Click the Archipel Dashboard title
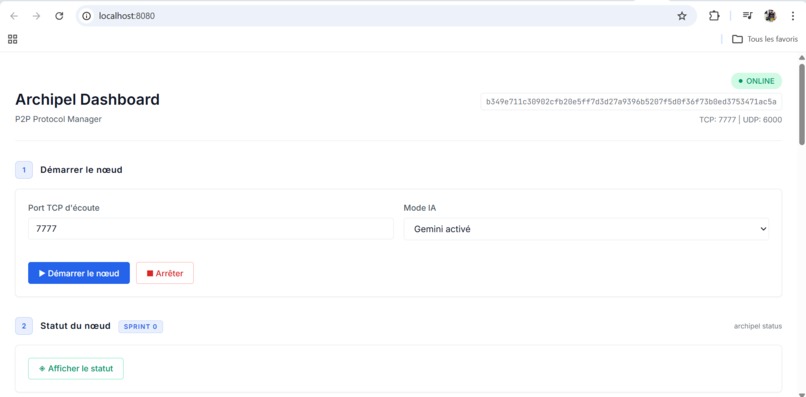Image resolution: width=806 pixels, height=397 pixels. coord(87,100)
